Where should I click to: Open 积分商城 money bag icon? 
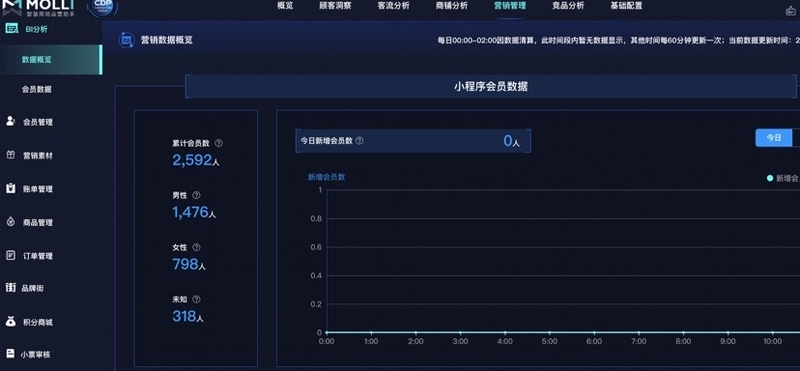pyautogui.click(x=10, y=321)
